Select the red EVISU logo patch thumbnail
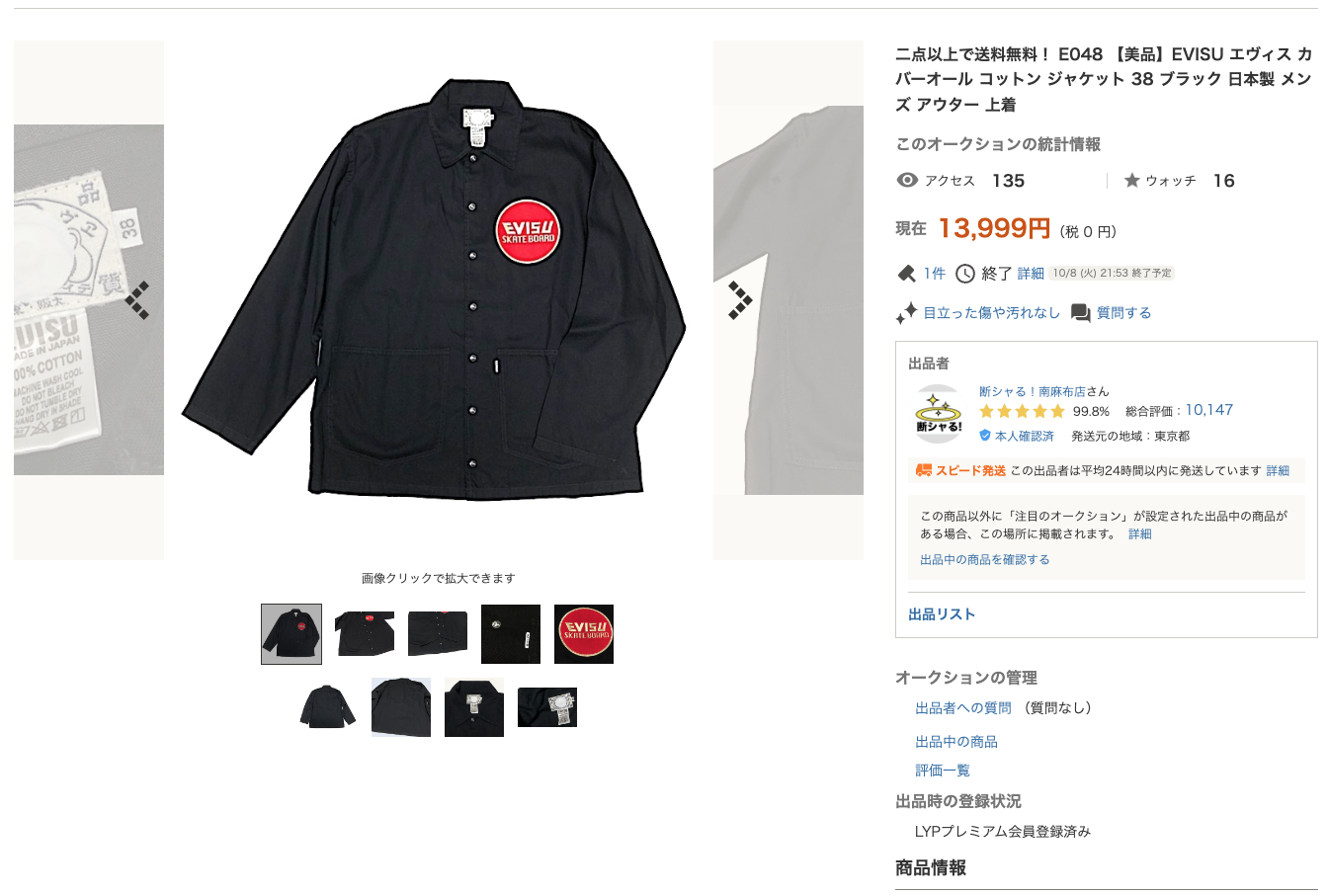This screenshot has width=1328, height=896. pos(584,634)
